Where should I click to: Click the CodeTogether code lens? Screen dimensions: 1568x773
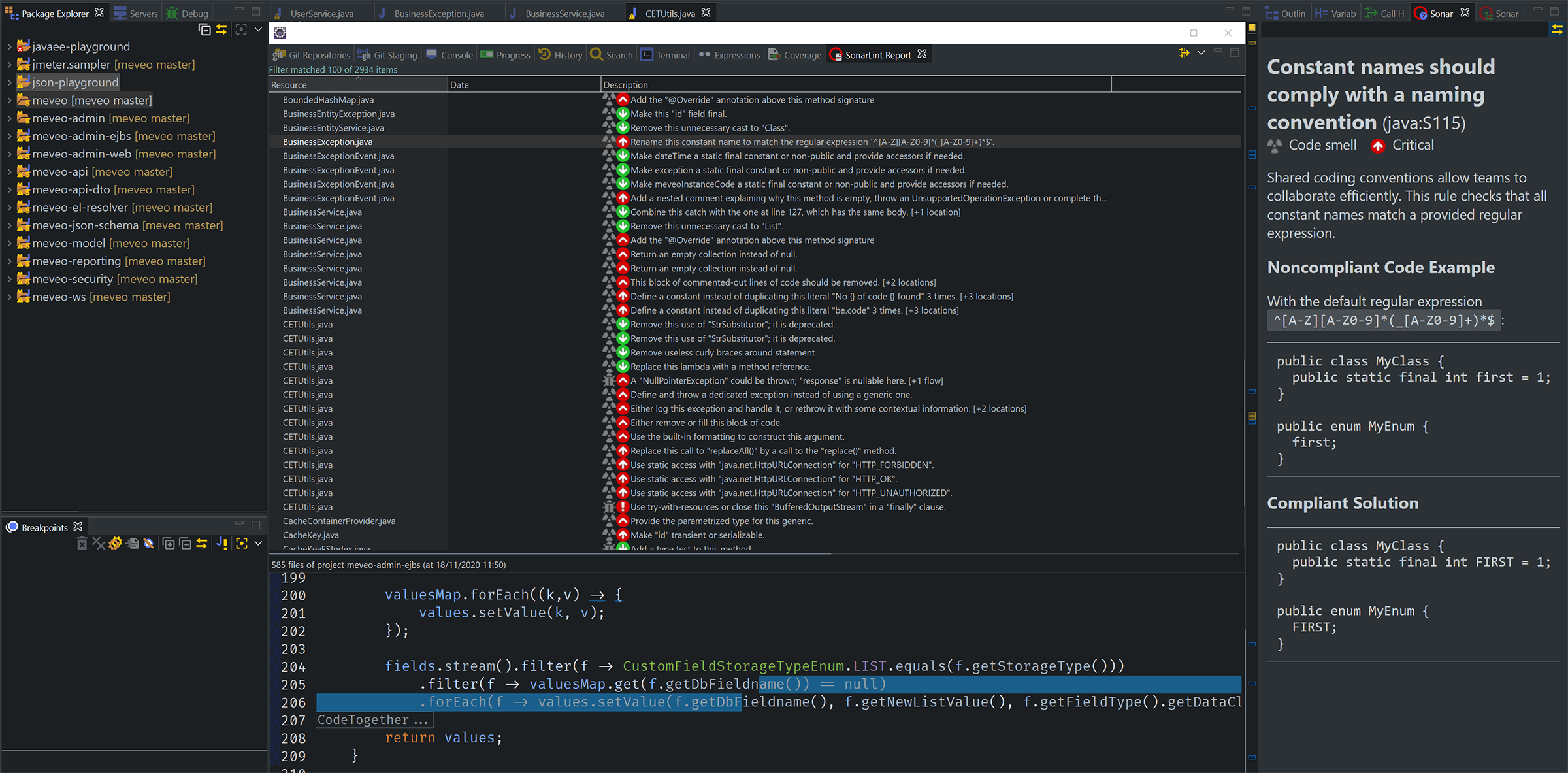point(373,720)
